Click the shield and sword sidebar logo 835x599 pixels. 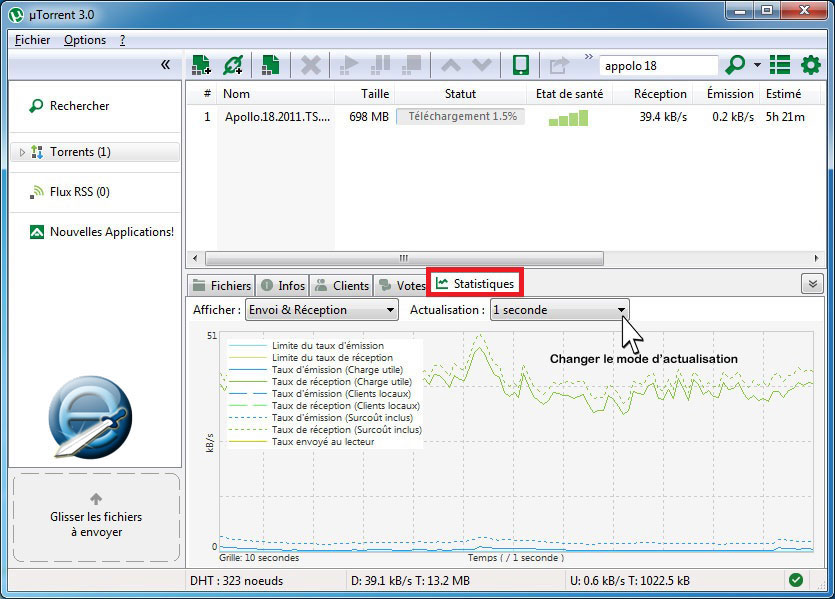pos(90,417)
